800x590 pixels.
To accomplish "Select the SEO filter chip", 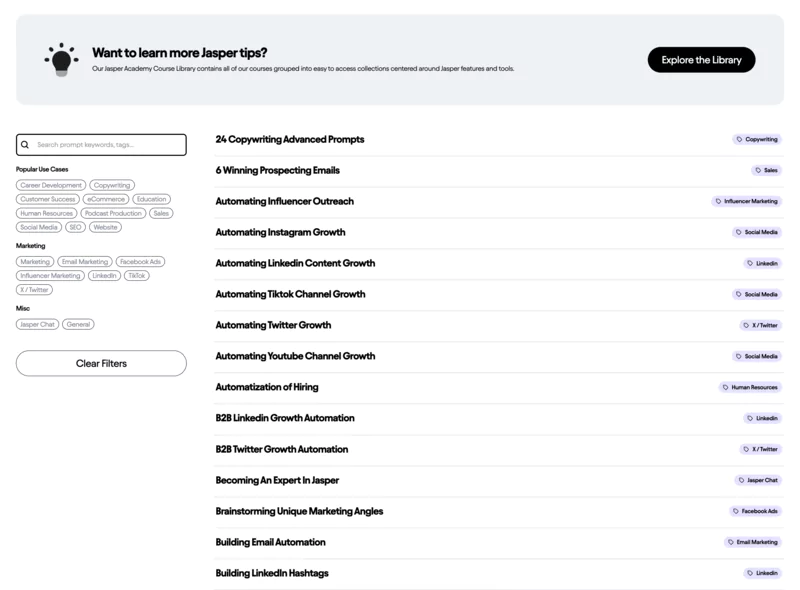I will (x=76, y=227).
